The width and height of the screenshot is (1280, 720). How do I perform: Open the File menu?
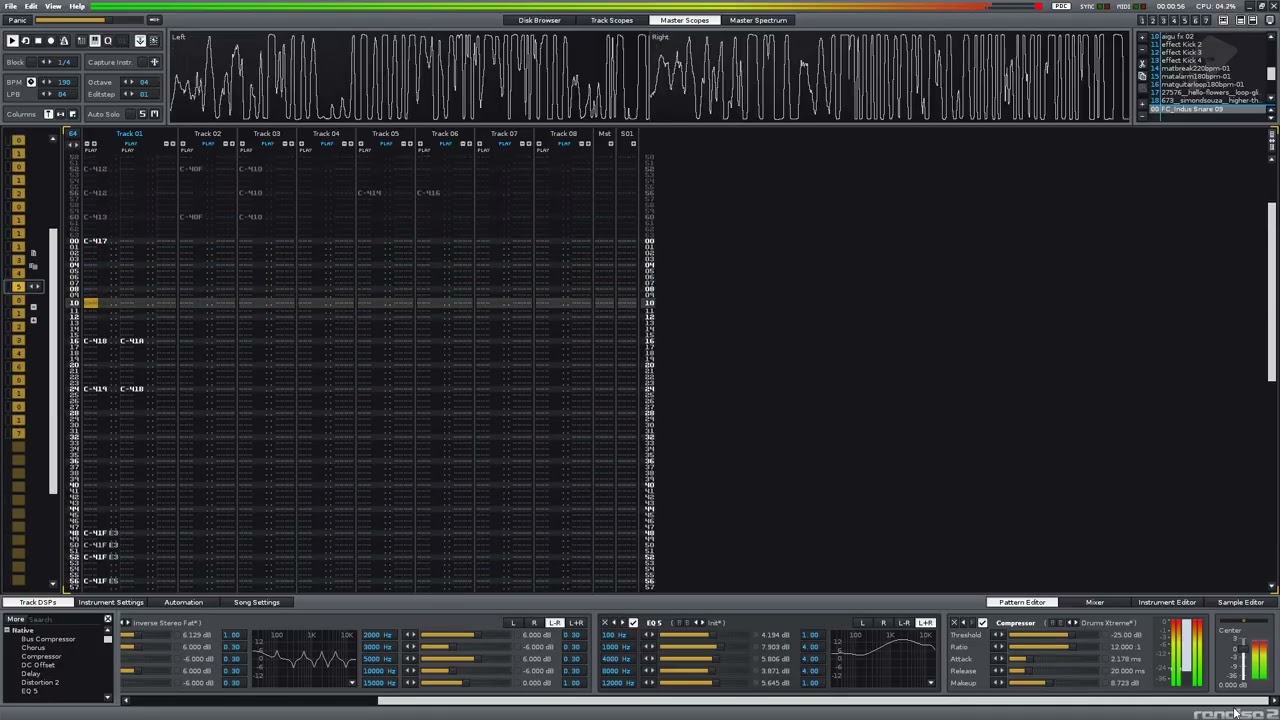pos(10,6)
